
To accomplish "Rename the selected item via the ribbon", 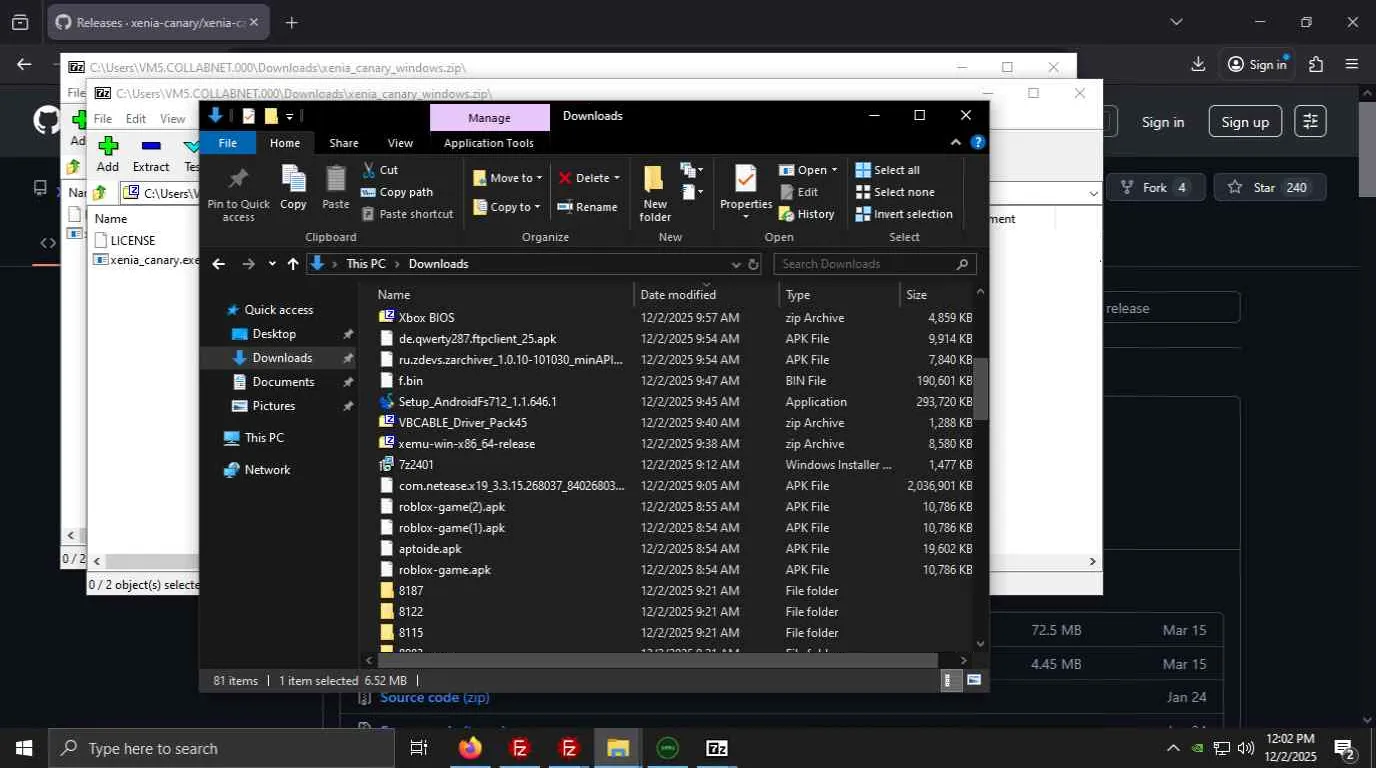I will coord(587,207).
